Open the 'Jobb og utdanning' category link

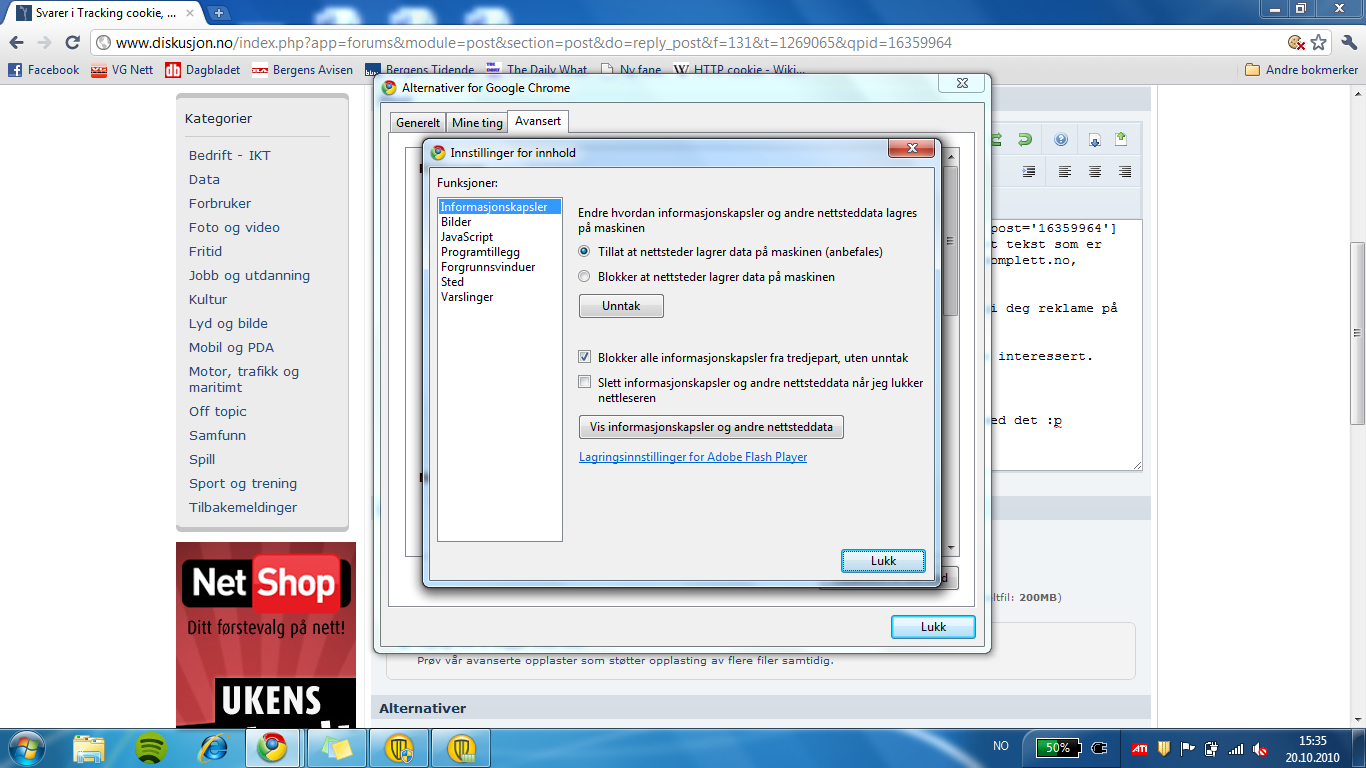[249, 275]
